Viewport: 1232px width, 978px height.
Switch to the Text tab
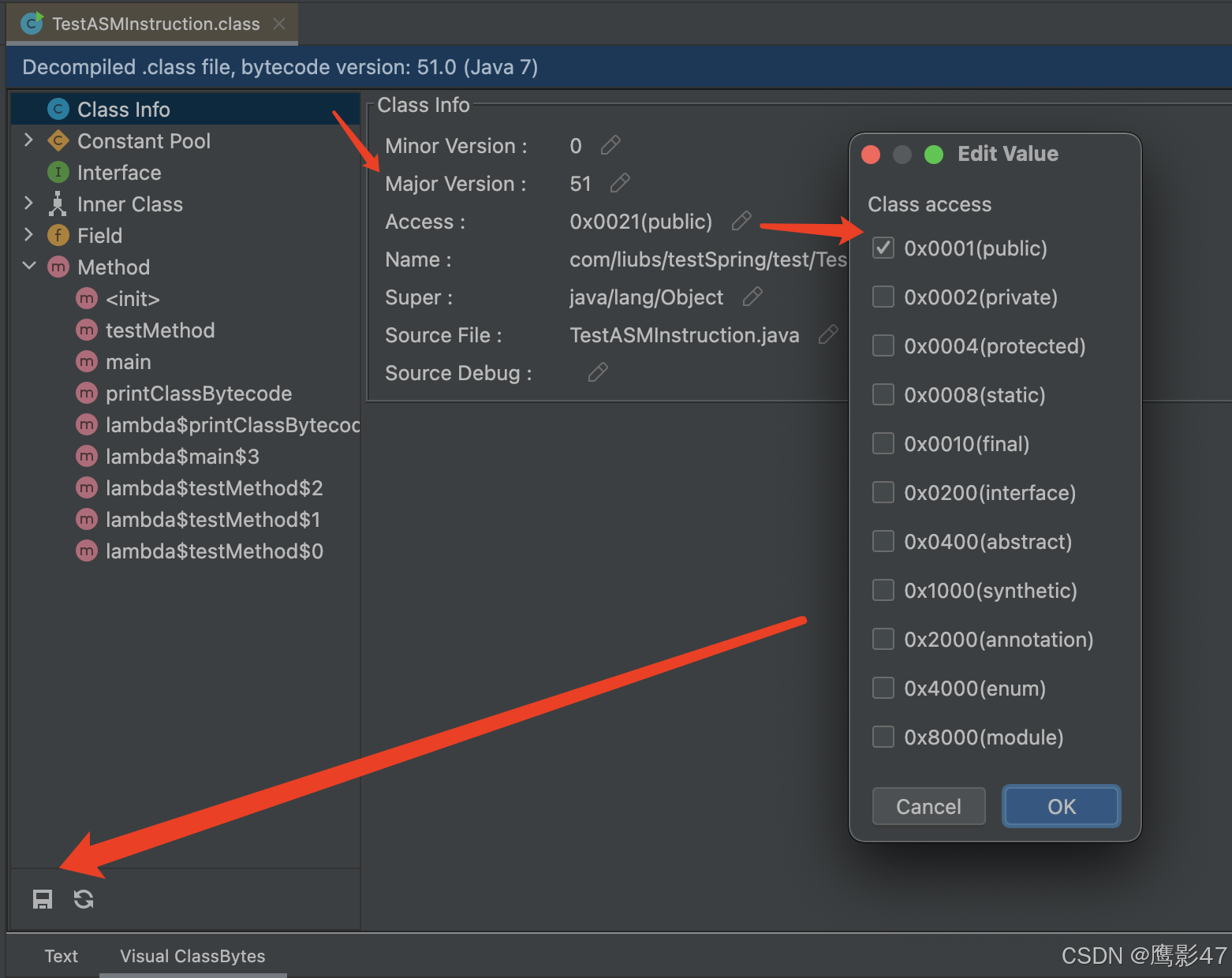pos(61,956)
